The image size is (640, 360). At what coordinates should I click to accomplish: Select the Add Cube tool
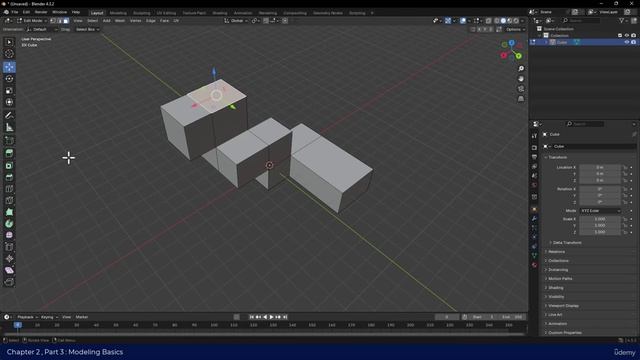pos(9,141)
